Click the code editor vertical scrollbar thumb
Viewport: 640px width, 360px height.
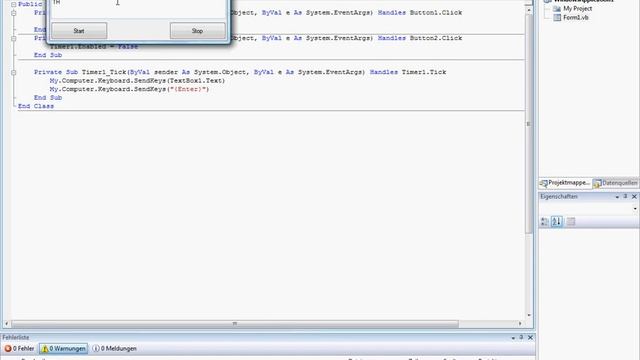click(x=529, y=124)
